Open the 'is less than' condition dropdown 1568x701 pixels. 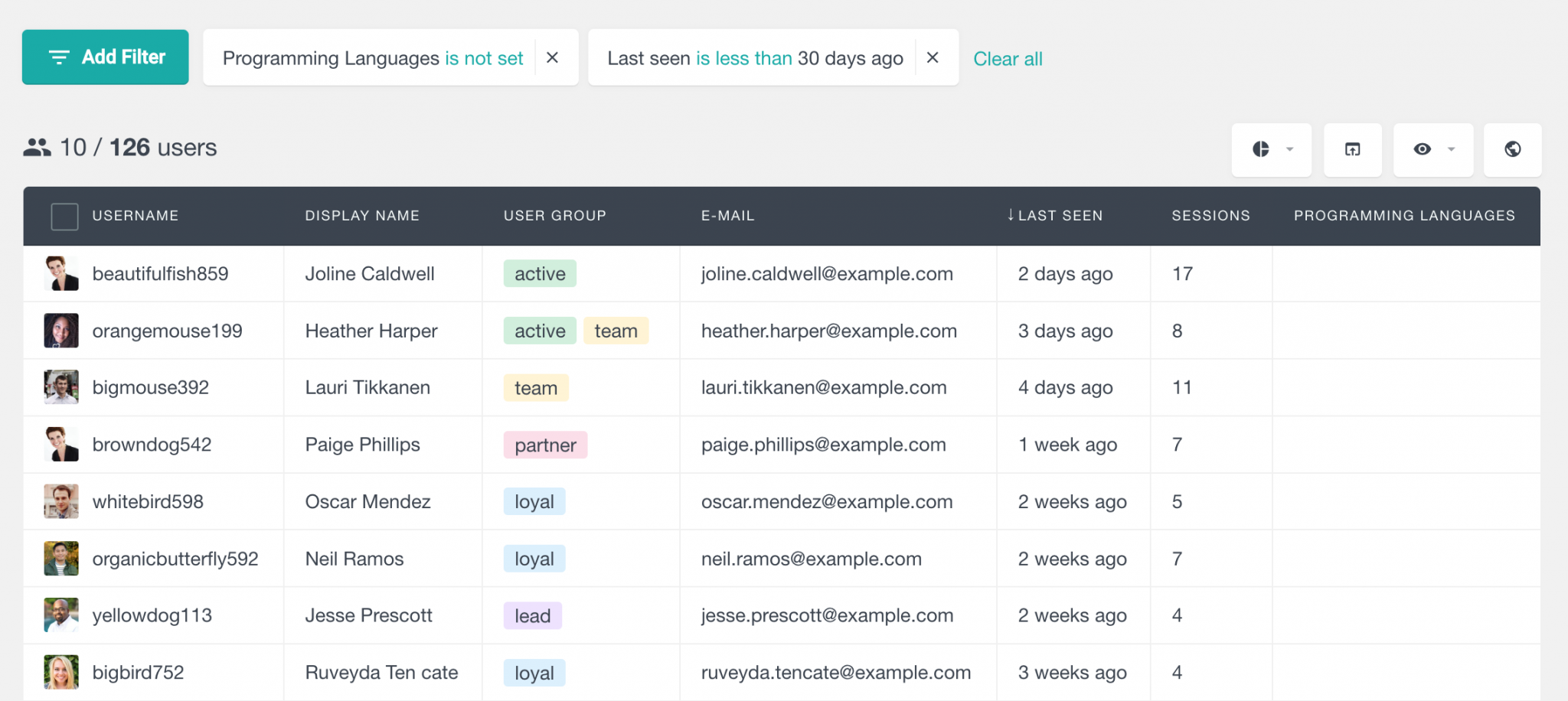click(x=745, y=57)
